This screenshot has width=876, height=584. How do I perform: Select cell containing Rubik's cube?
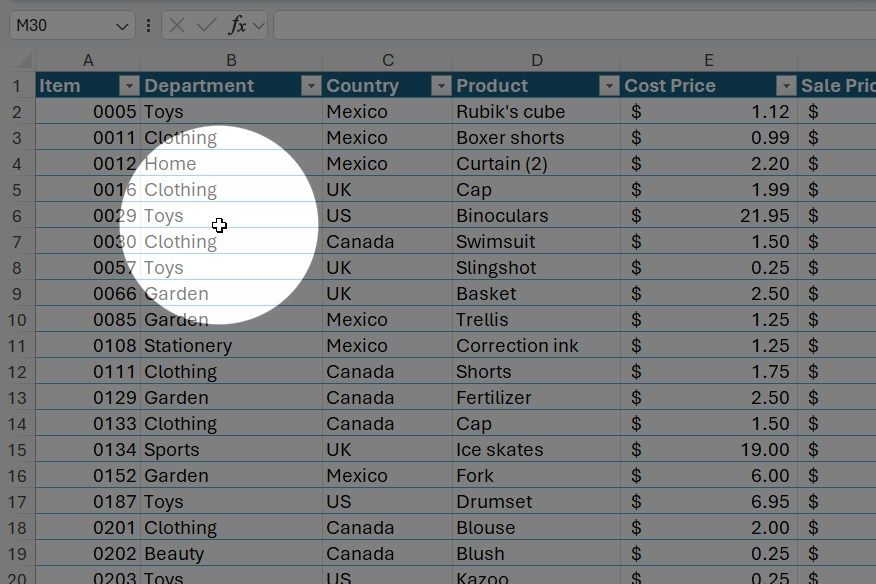pyautogui.click(x=536, y=112)
